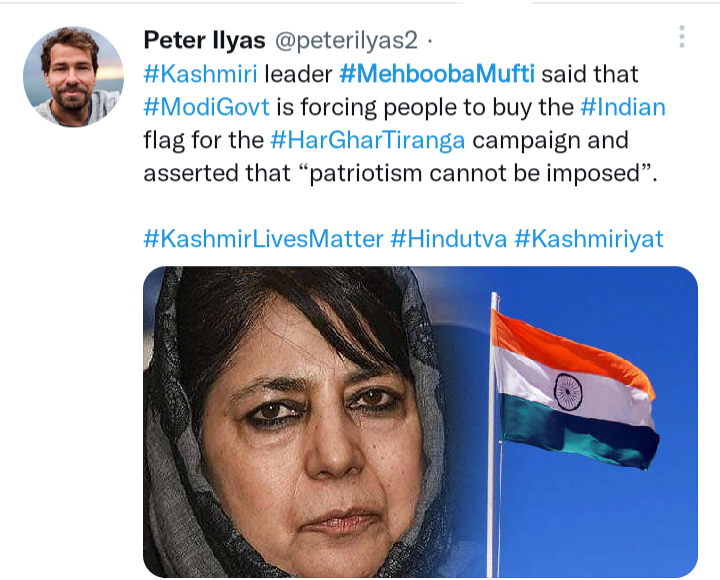Viewport: 720px width, 580px height.
Task: Open the three-dot more options menu
Action: (x=681, y=36)
